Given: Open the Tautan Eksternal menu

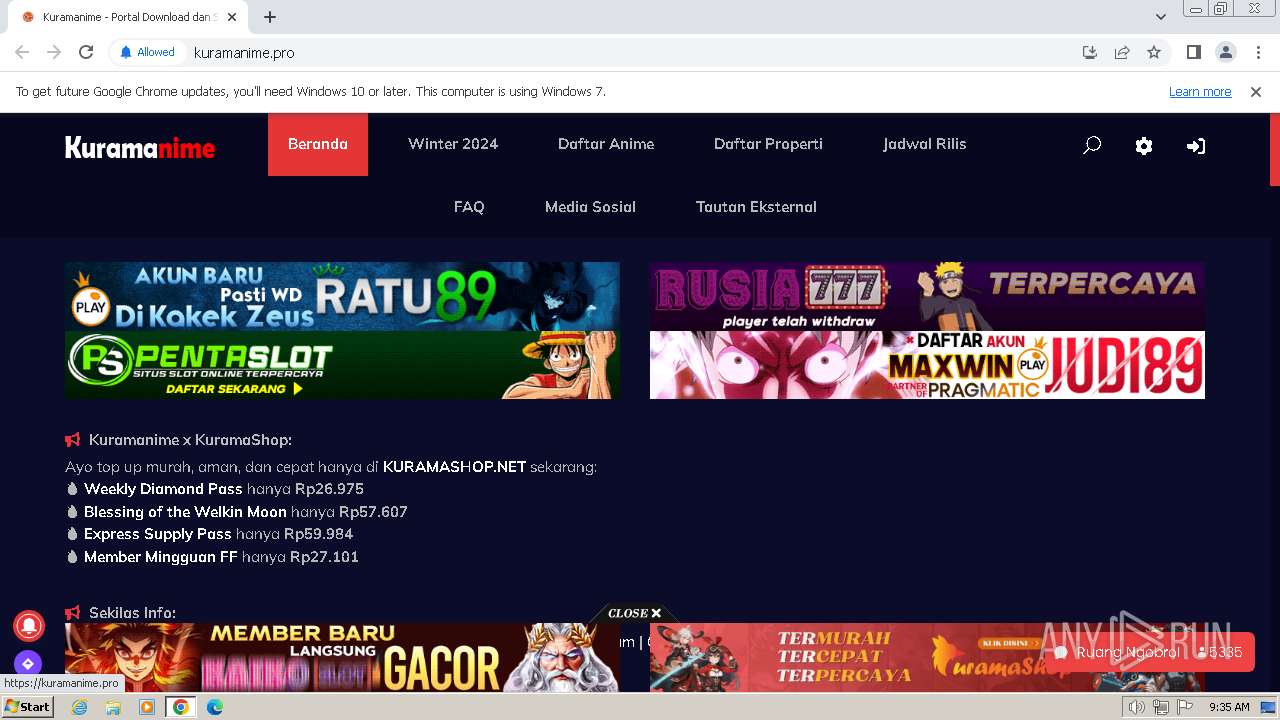Looking at the screenshot, I should coord(756,207).
